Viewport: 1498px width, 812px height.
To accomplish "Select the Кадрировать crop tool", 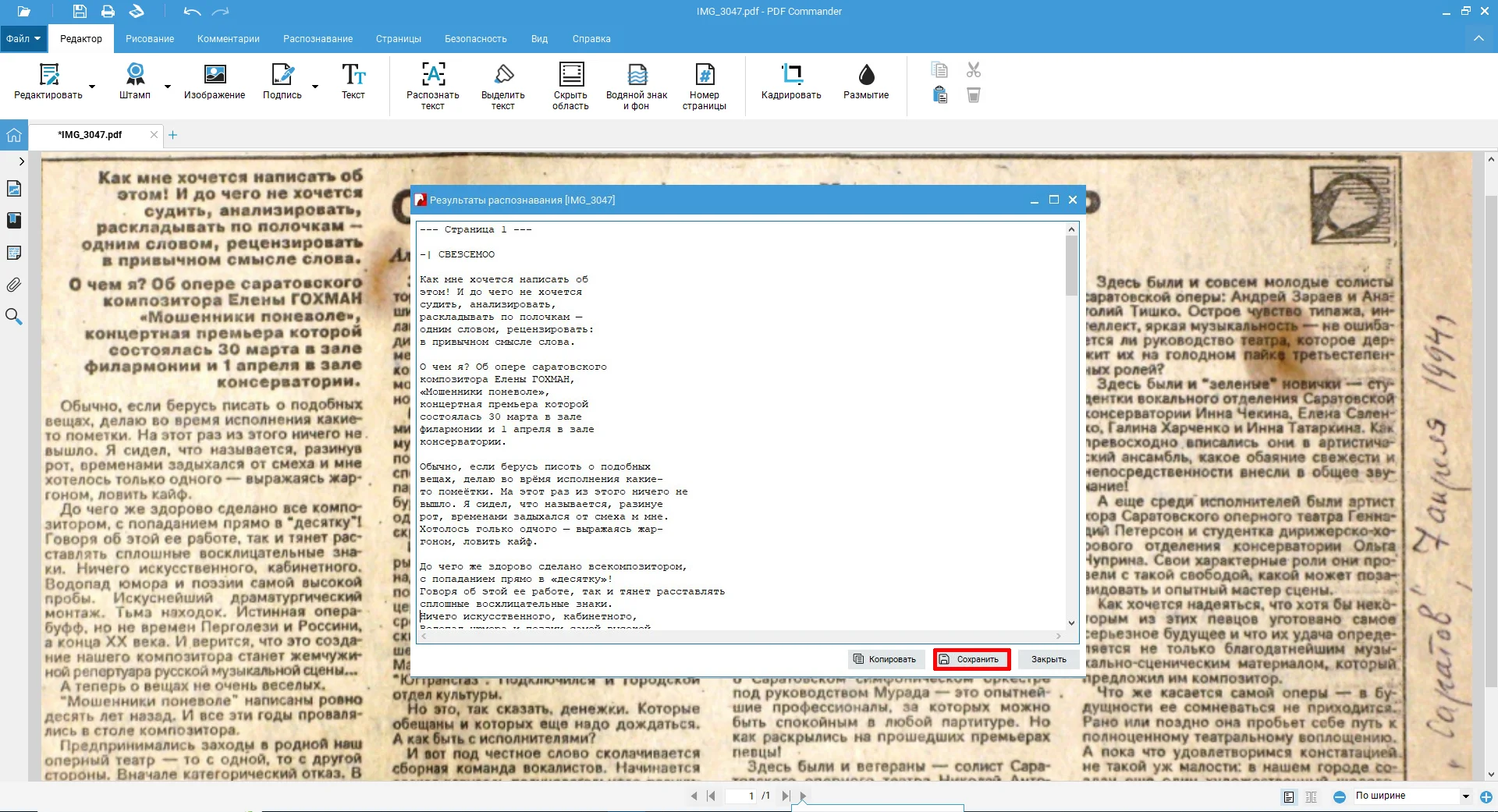I will pyautogui.click(x=791, y=82).
